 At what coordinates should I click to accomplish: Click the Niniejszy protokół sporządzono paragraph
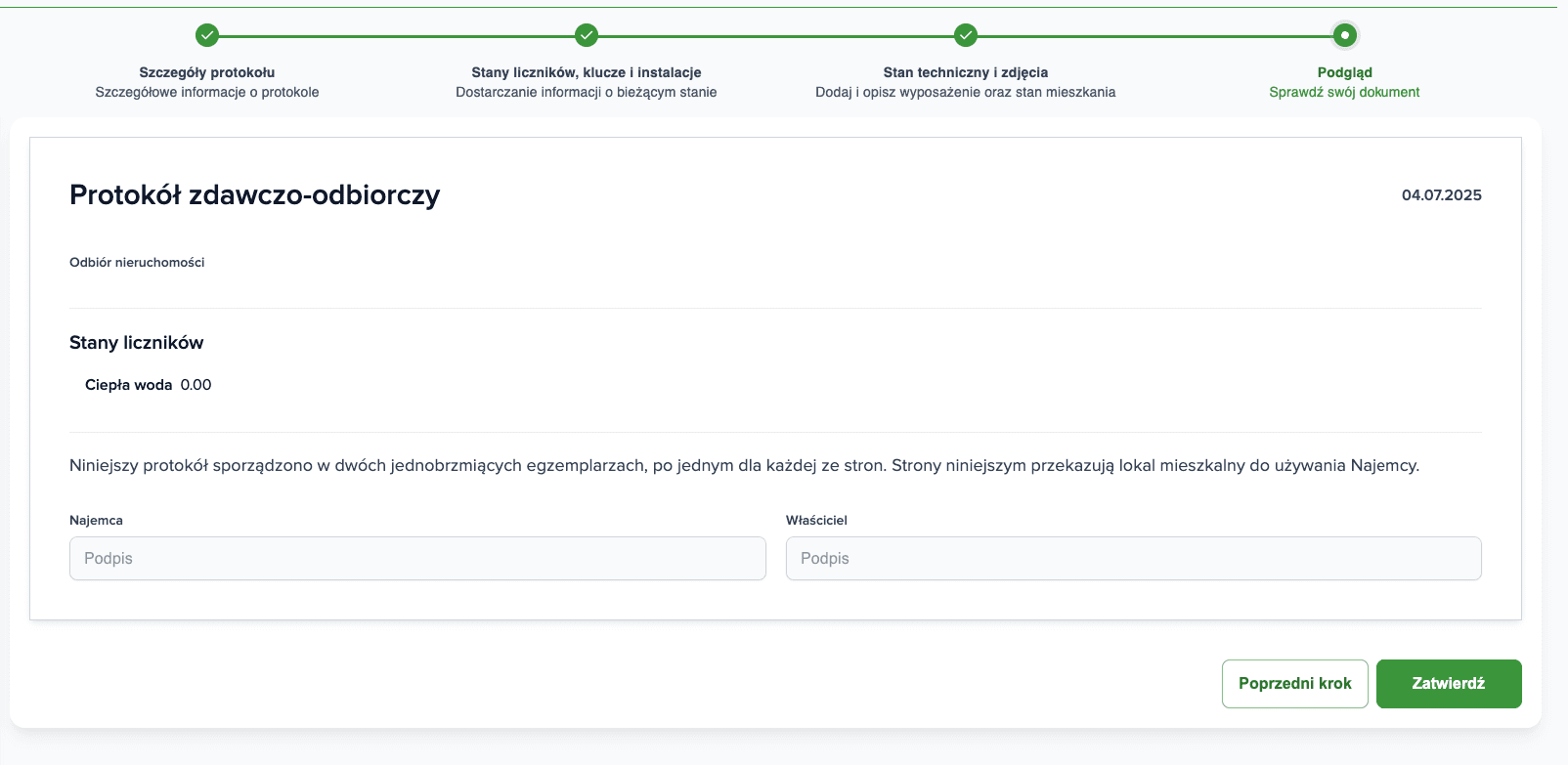(744, 466)
